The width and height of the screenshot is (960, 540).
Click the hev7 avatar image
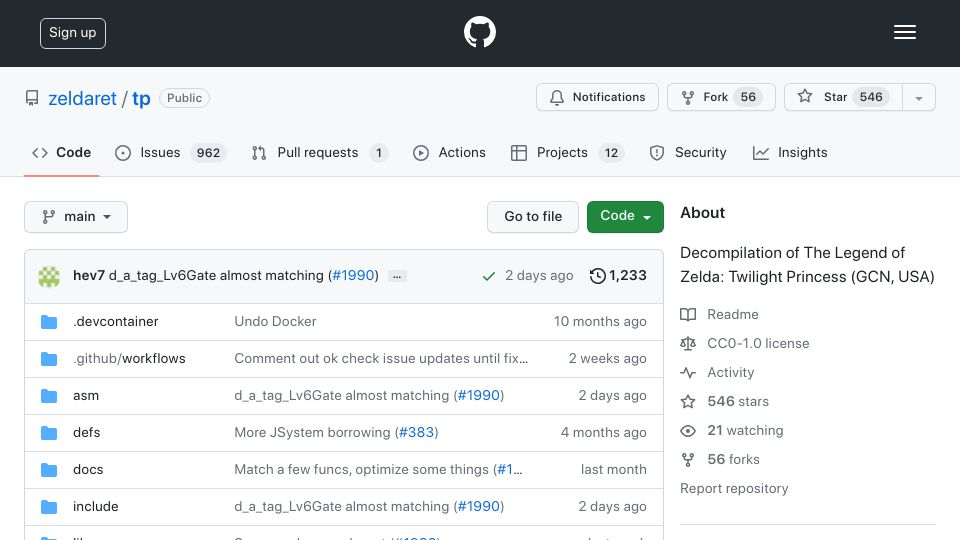click(49, 276)
